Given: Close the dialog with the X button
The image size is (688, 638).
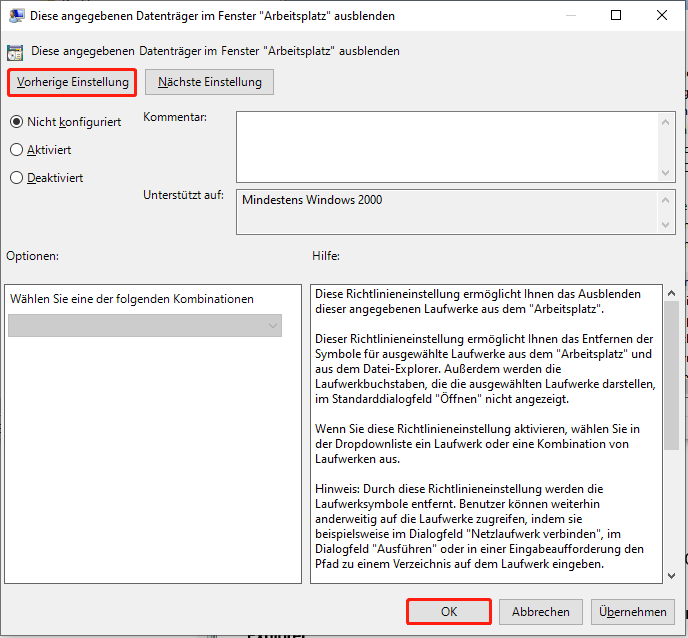Looking at the screenshot, I should [x=662, y=16].
